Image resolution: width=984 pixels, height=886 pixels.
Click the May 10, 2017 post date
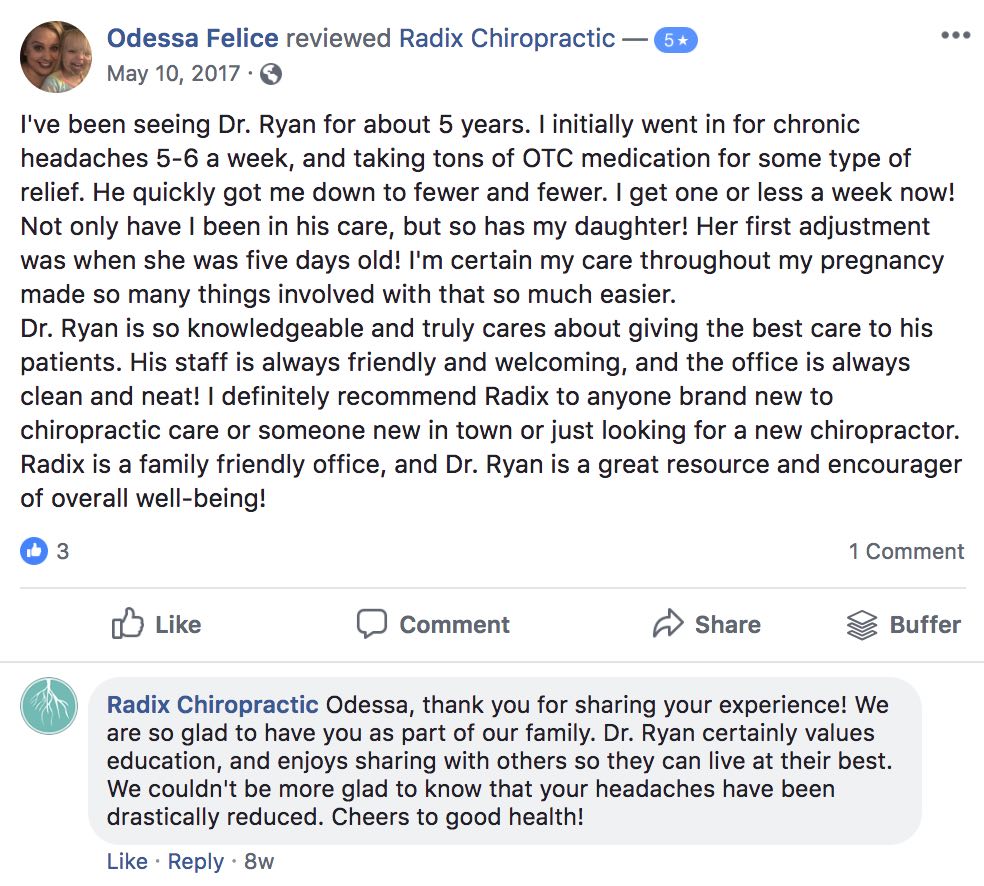[172, 74]
